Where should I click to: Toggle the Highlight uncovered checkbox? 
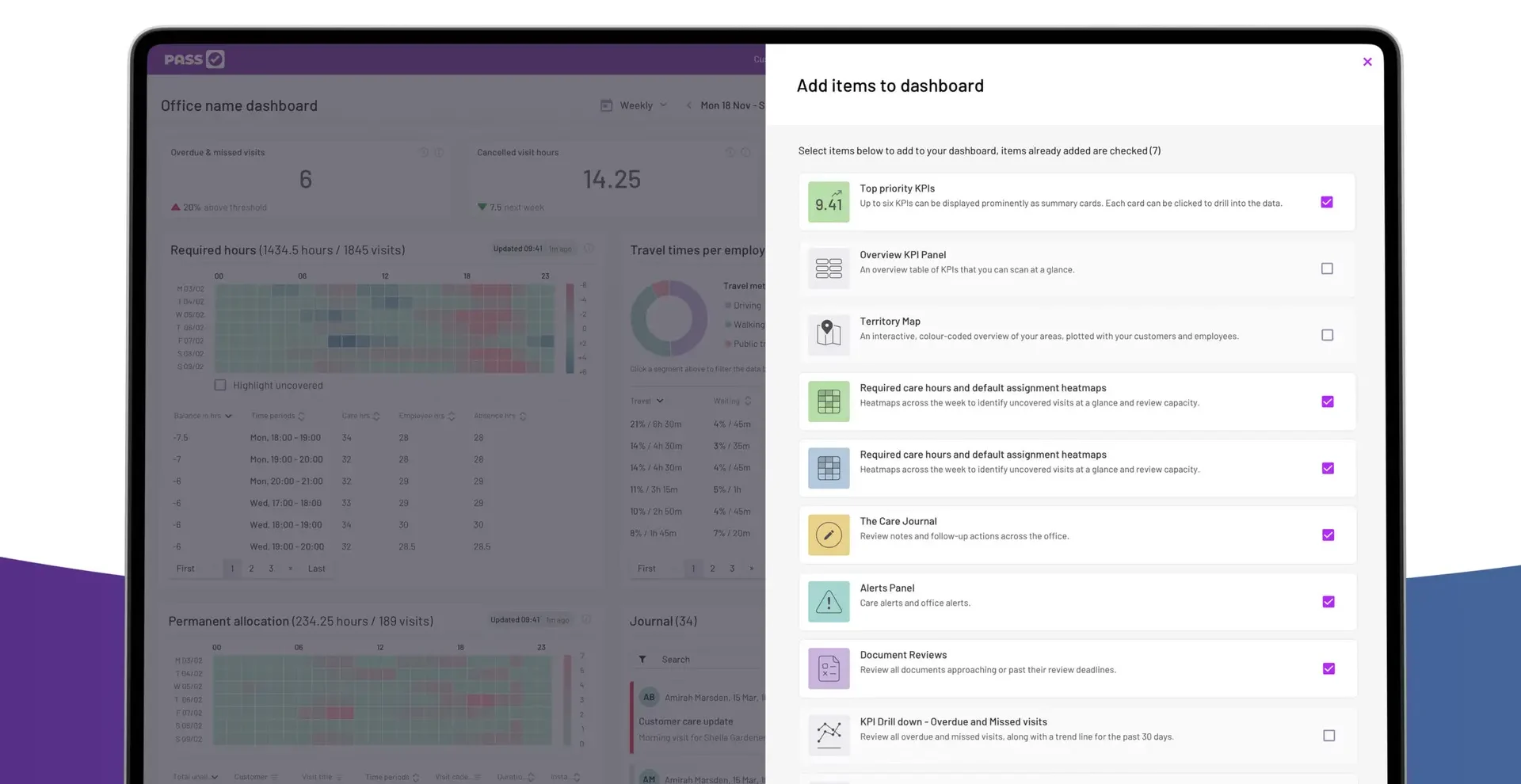click(x=220, y=385)
